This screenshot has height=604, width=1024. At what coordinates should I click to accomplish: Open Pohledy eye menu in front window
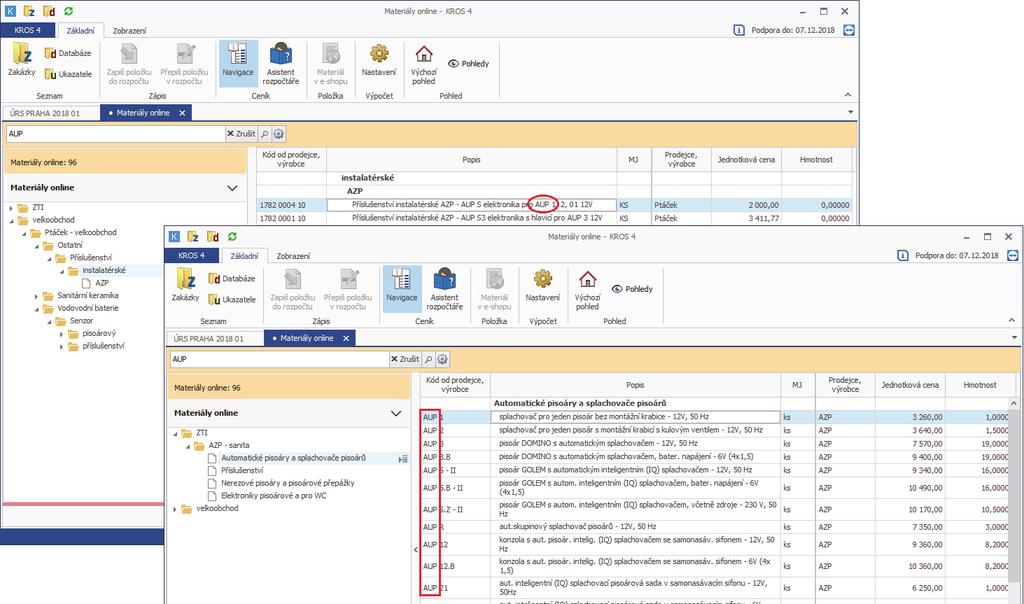(632, 289)
